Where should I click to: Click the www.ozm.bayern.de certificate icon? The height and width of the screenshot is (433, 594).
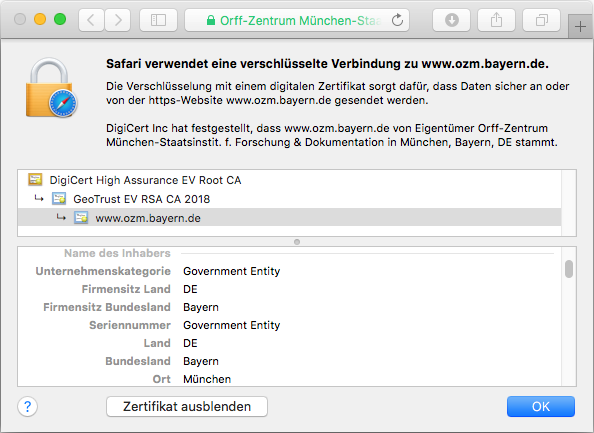point(81,218)
